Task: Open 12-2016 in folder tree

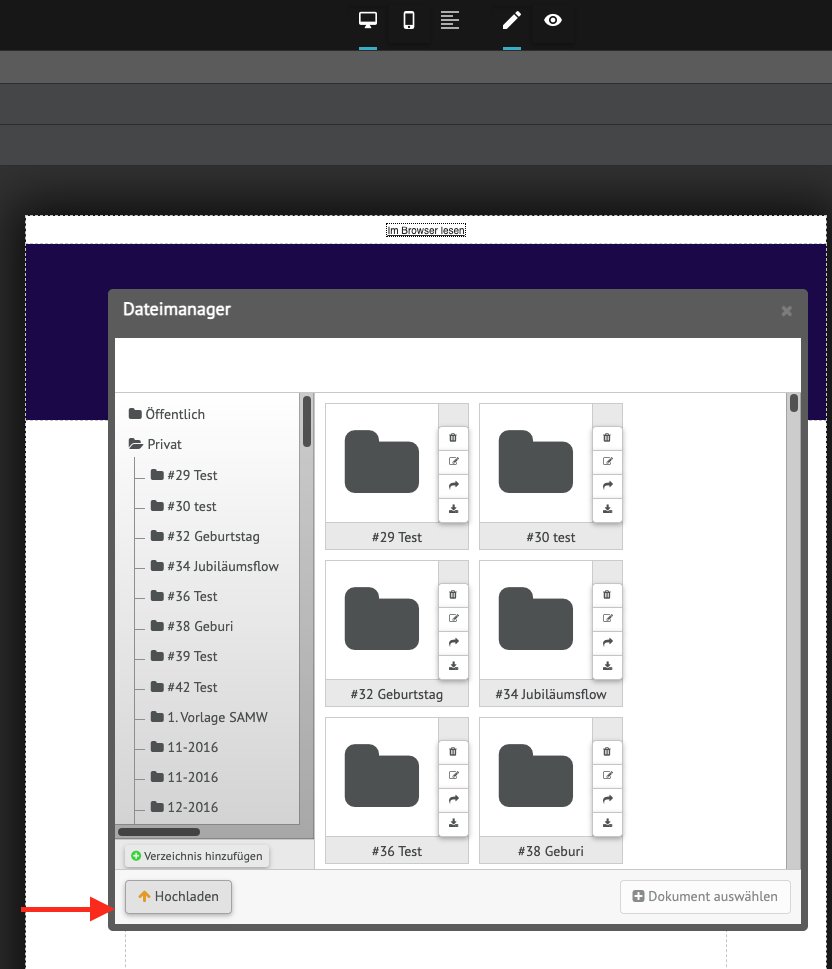Action: (x=184, y=807)
